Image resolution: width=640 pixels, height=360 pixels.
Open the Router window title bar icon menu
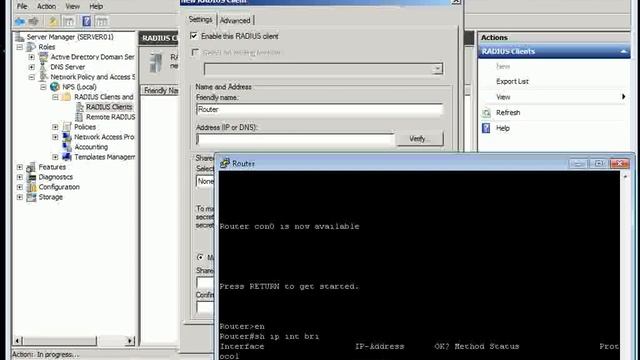pyautogui.click(x=225, y=163)
